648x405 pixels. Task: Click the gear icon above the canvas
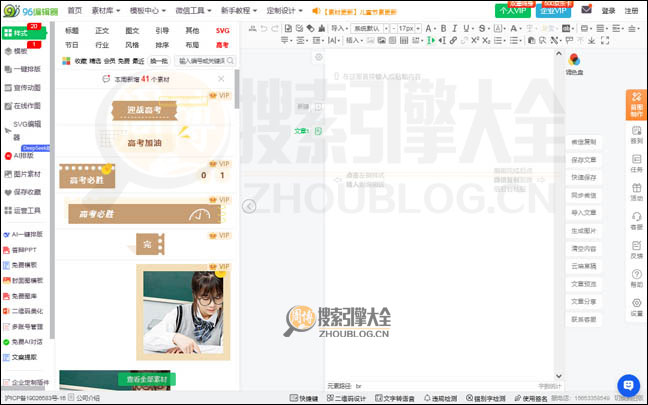coord(319,57)
